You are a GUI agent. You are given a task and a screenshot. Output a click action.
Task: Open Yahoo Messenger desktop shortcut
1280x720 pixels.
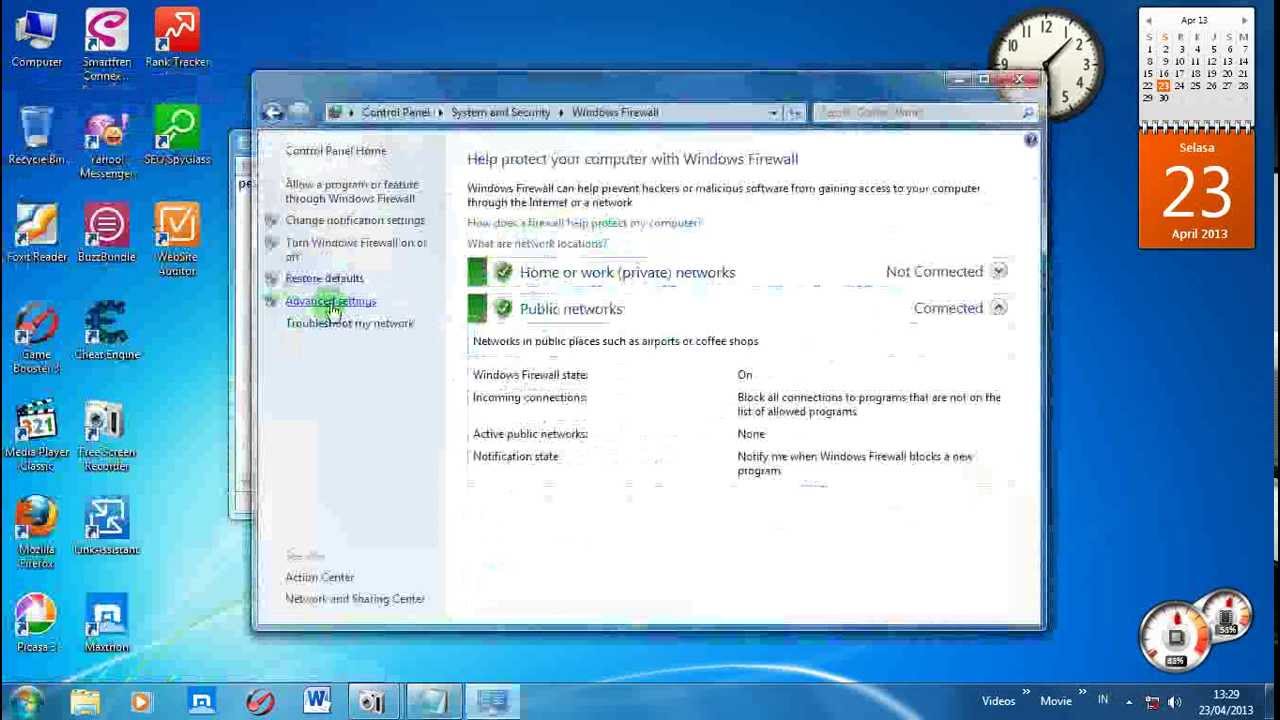click(106, 144)
